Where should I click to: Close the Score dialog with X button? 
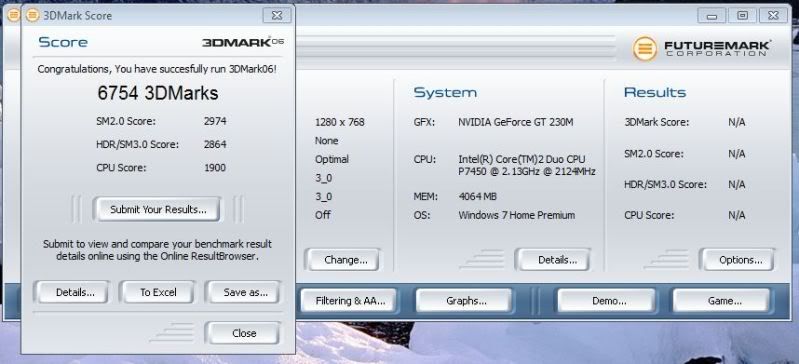(277, 15)
